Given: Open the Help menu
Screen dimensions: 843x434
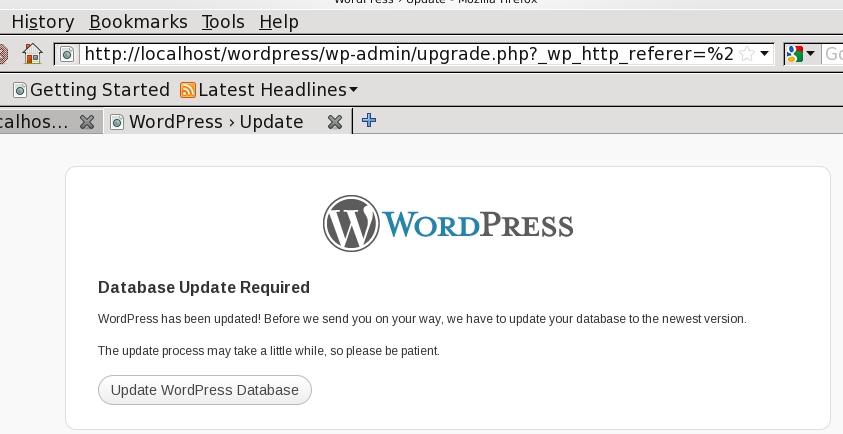Looking at the screenshot, I should pos(278,21).
